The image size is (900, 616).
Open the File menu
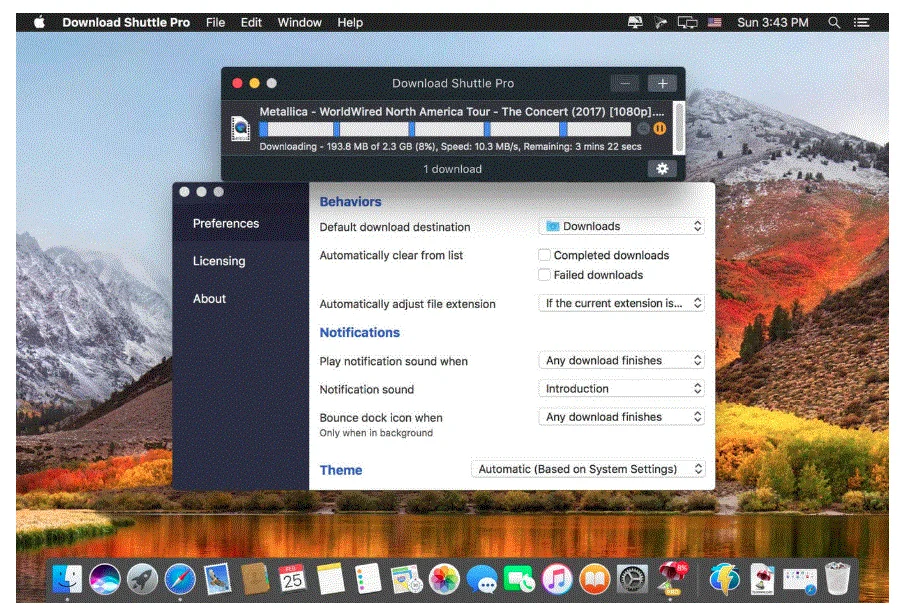pos(215,22)
